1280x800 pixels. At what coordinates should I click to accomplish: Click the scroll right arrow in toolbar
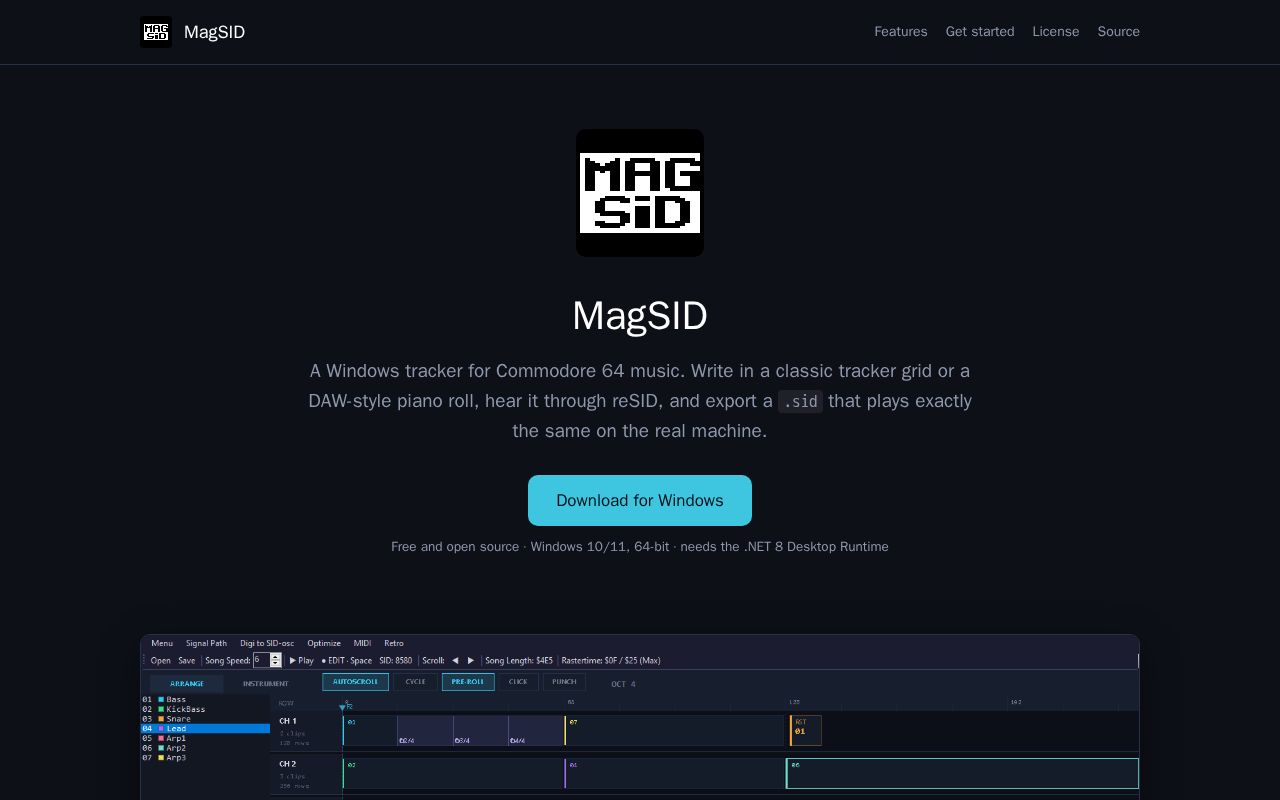[471, 660]
